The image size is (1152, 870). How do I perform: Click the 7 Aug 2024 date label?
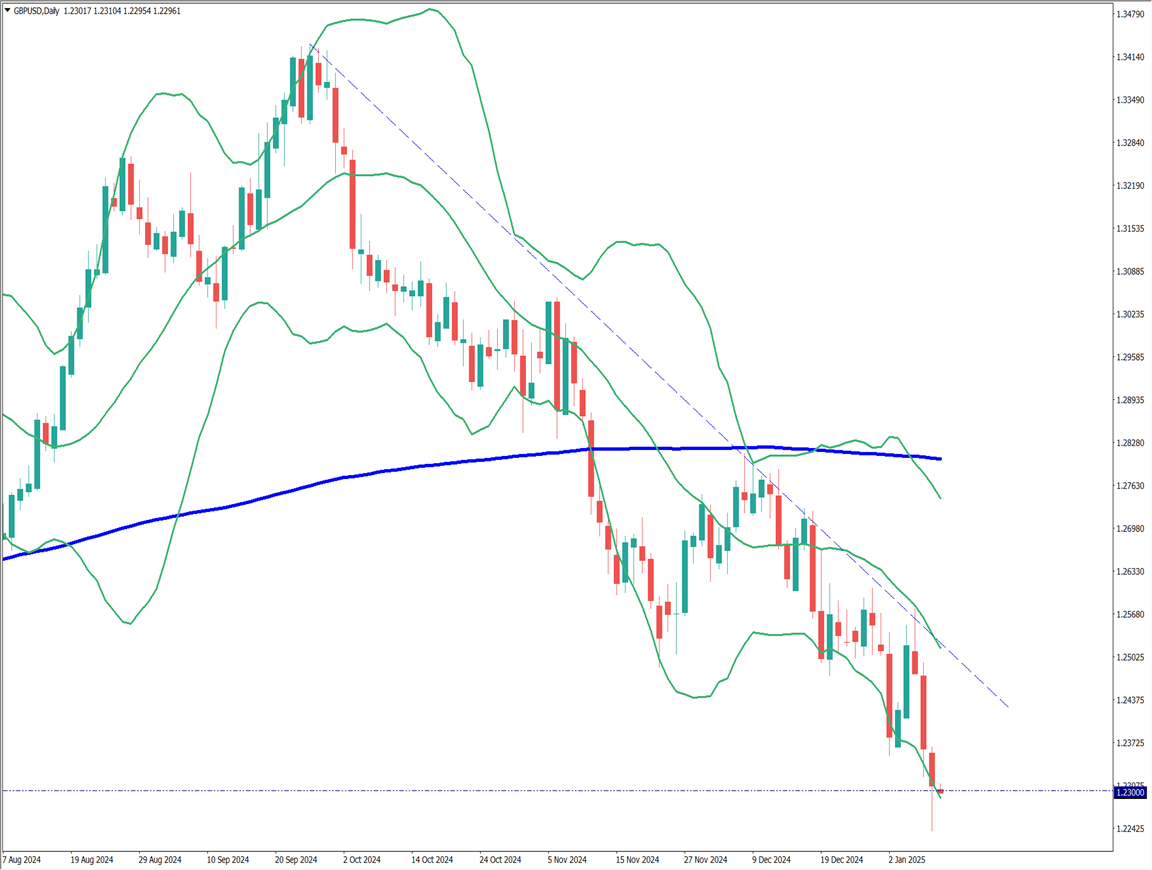coord(22,859)
